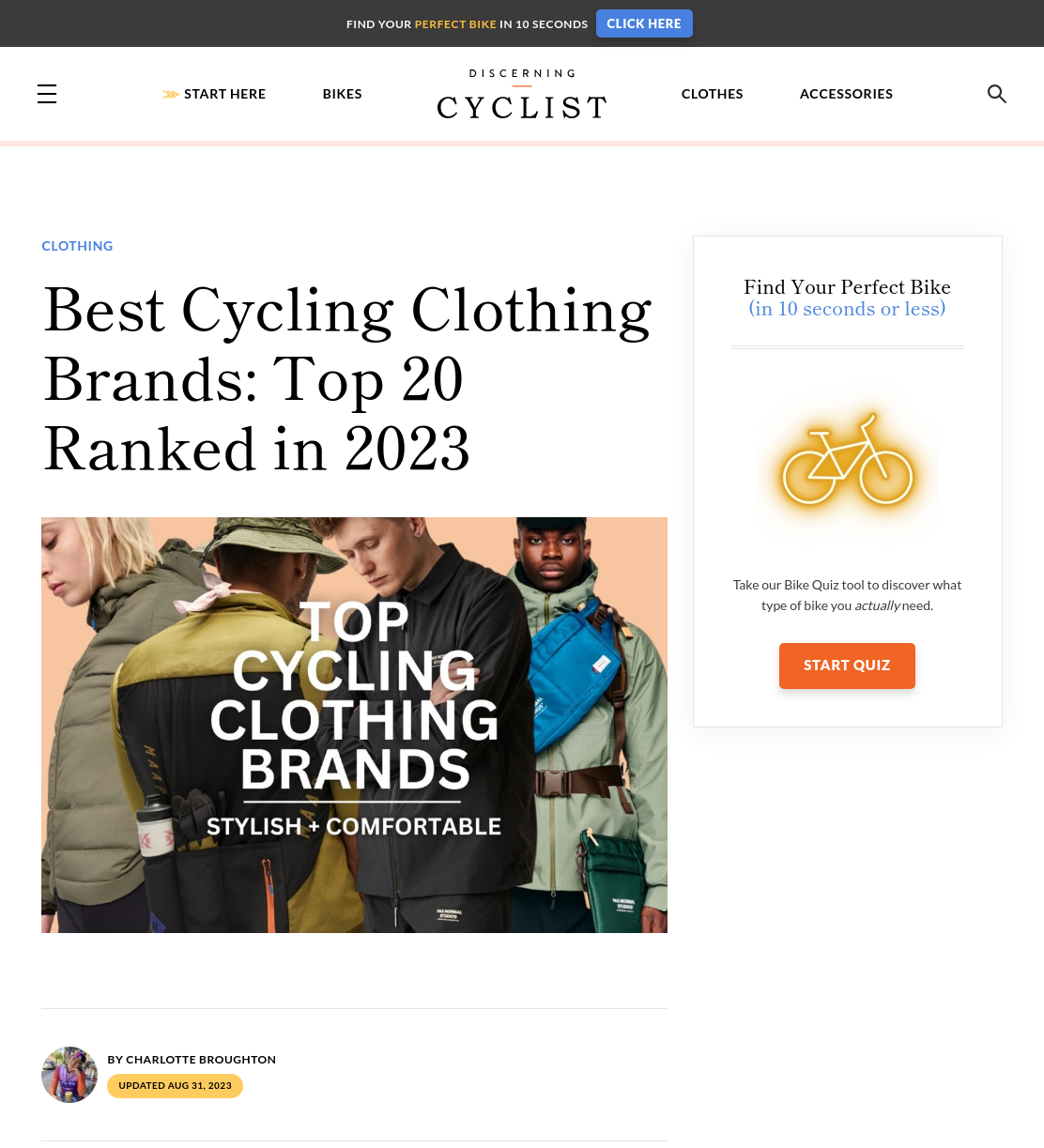Image resolution: width=1044 pixels, height=1148 pixels.
Task: Go to the Discerning Cyclist logo homepage
Action: click(522, 94)
